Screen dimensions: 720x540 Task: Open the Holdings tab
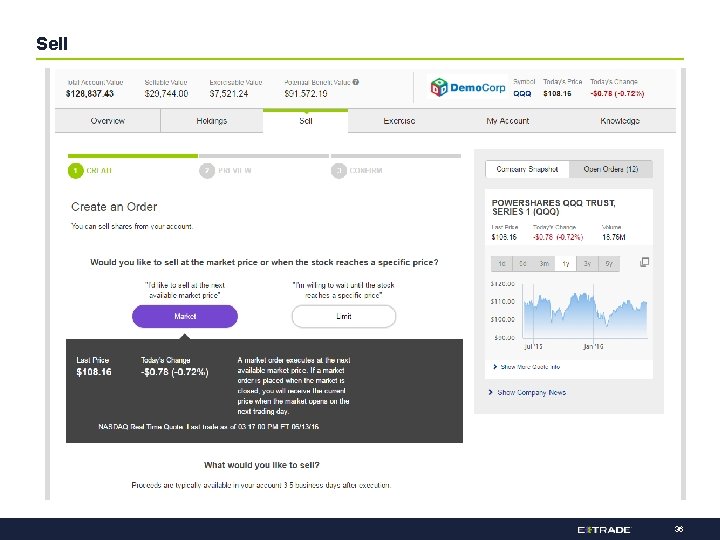[x=212, y=121]
